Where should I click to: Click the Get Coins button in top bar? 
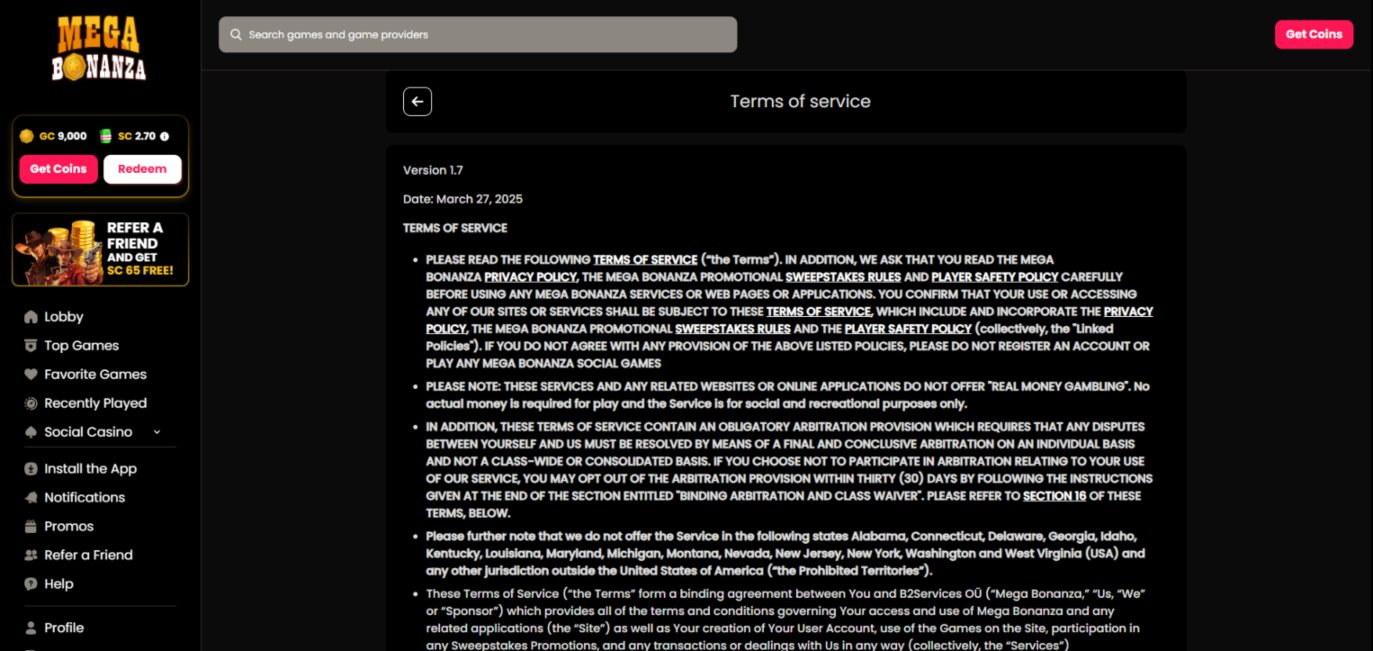1314,34
